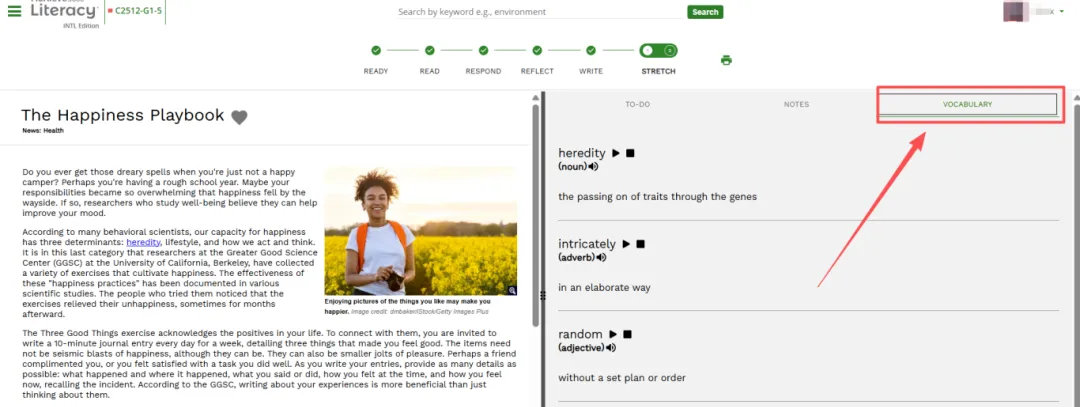This screenshot has height=407, width=1080.
Task: Click the green Search button
Action: (705, 12)
